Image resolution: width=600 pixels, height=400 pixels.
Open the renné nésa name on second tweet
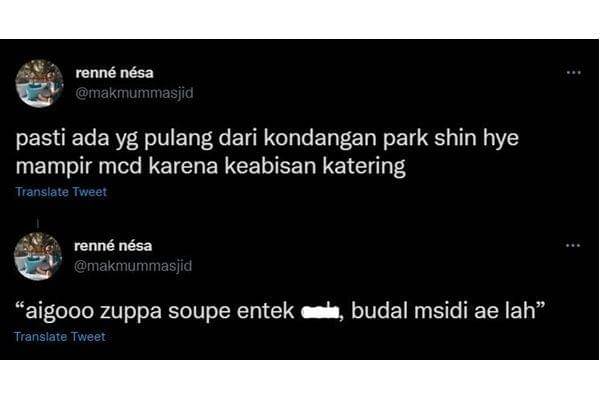(113, 246)
